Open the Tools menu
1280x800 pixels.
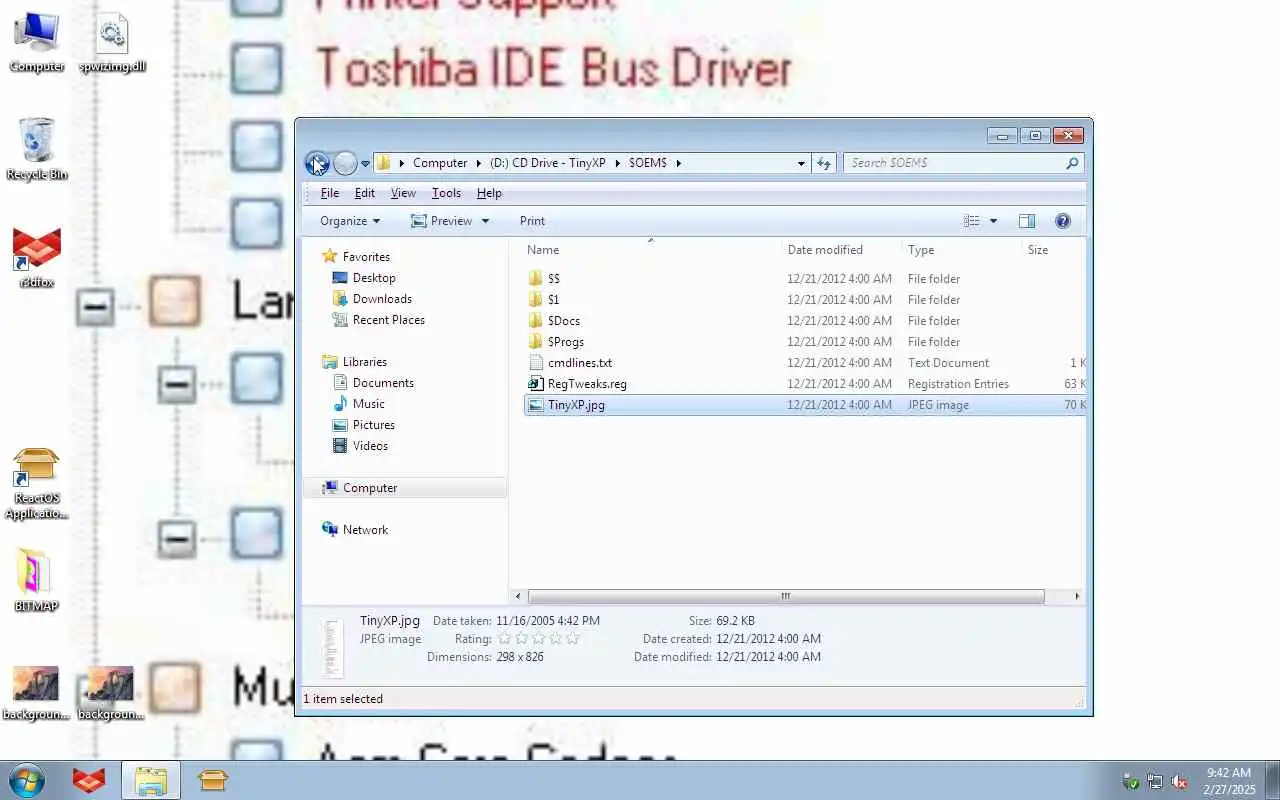click(x=446, y=193)
